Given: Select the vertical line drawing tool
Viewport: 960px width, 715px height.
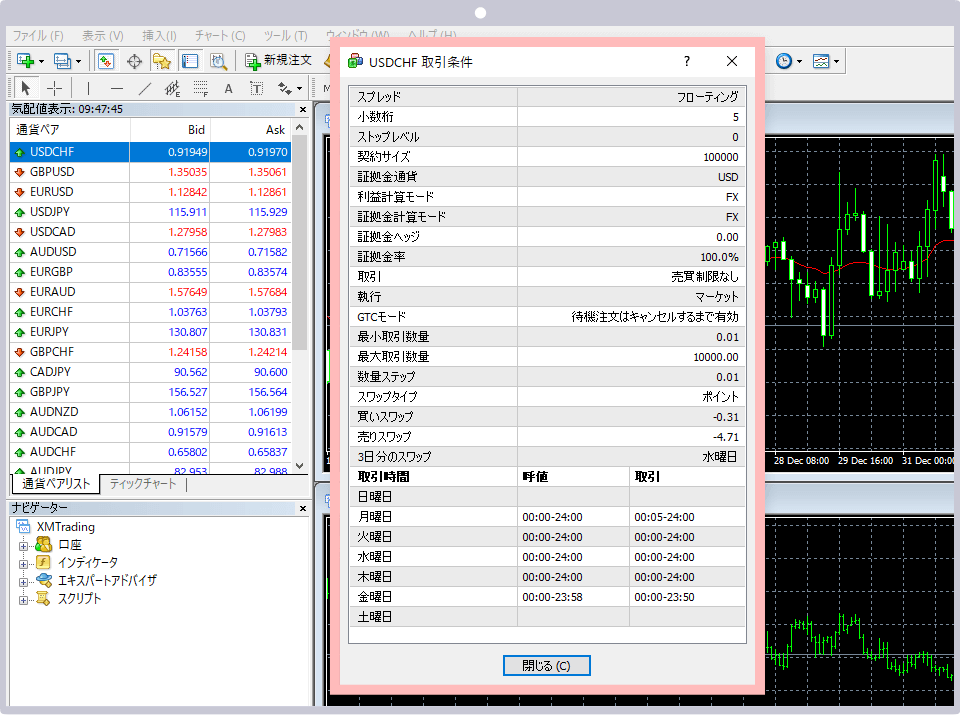Looking at the screenshot, I should coord(88,88).
